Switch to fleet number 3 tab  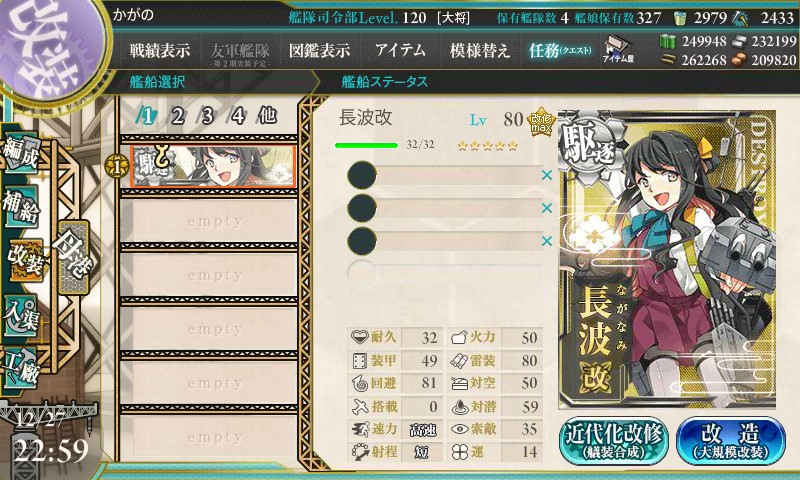click(207, 116)
